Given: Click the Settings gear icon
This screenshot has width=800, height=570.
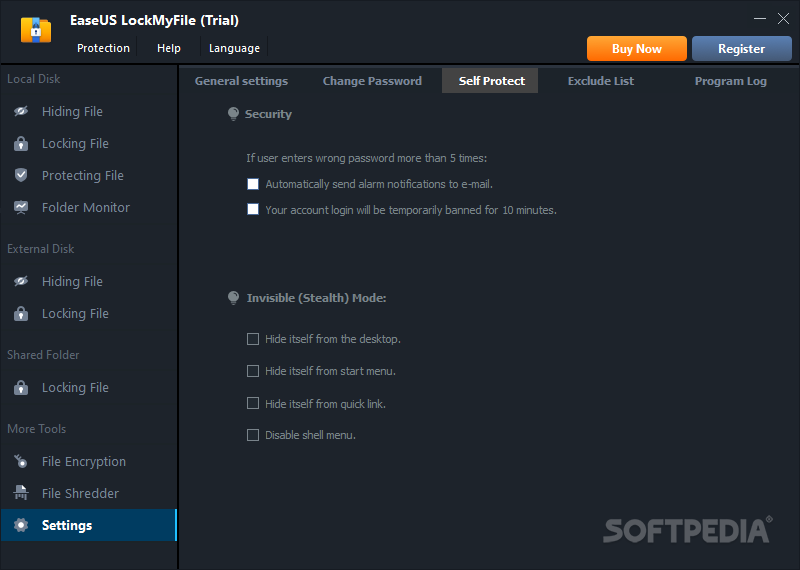Looking at the screenshot, I should [x=21, y=525].
